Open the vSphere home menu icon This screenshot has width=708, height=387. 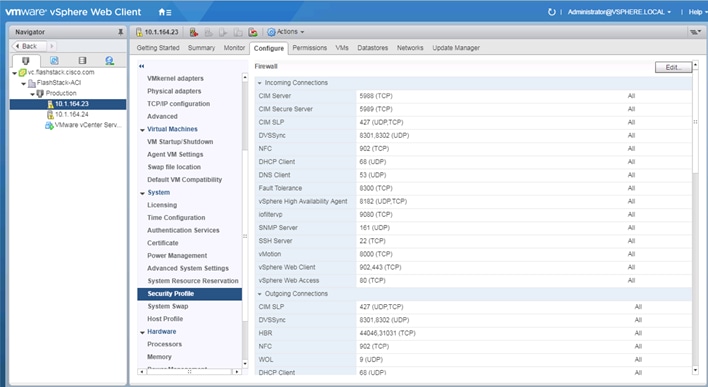click(165, 12)
